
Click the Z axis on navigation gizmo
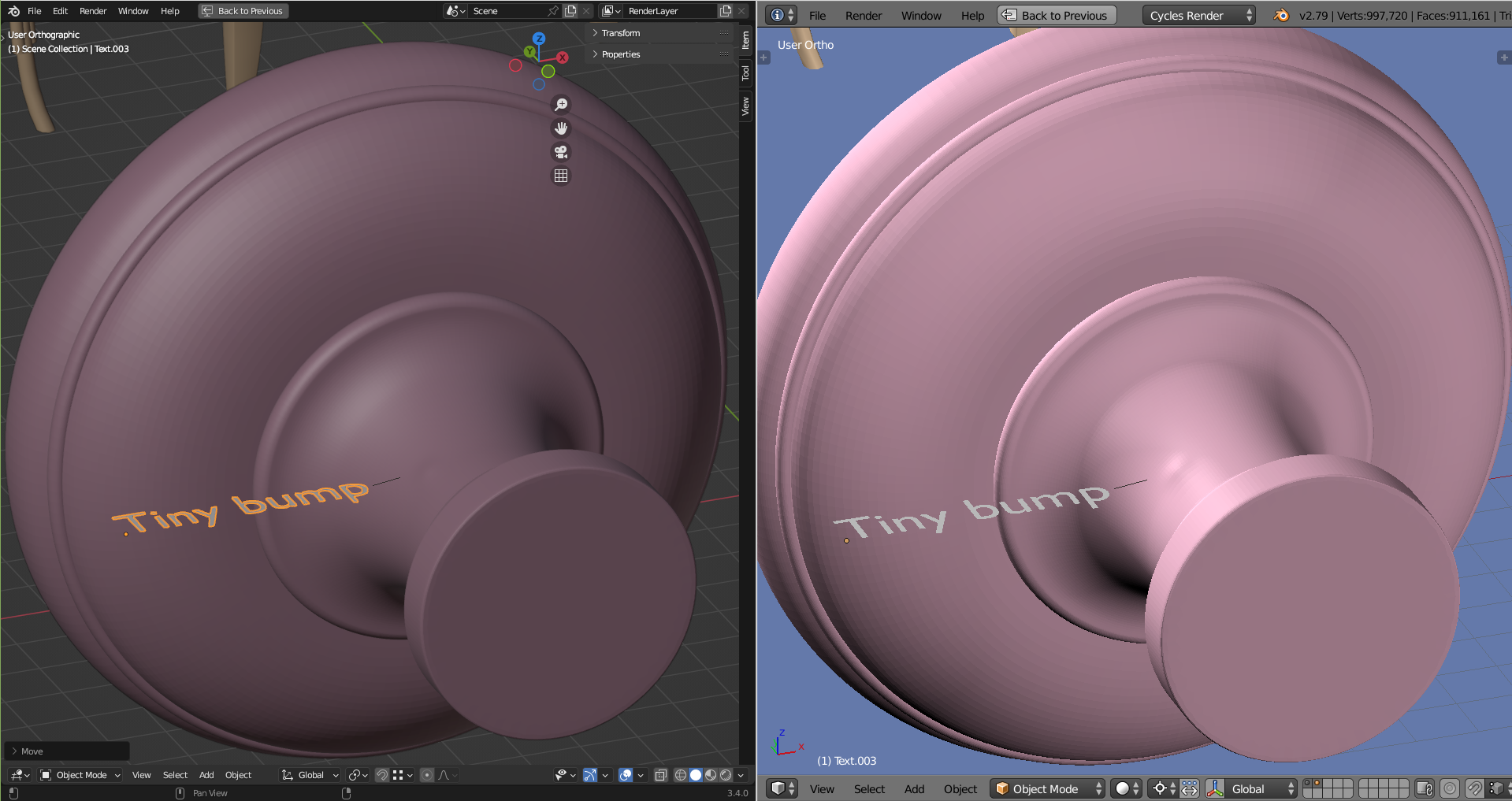pos(538,39)
